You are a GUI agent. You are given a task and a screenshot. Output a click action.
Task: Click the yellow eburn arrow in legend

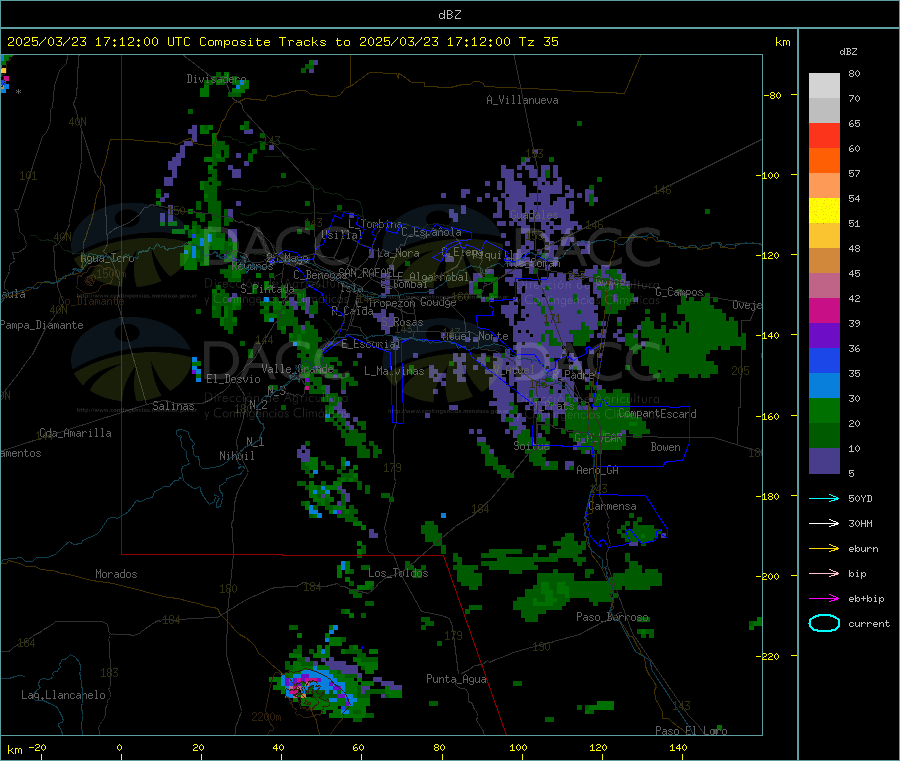point(824,549)
